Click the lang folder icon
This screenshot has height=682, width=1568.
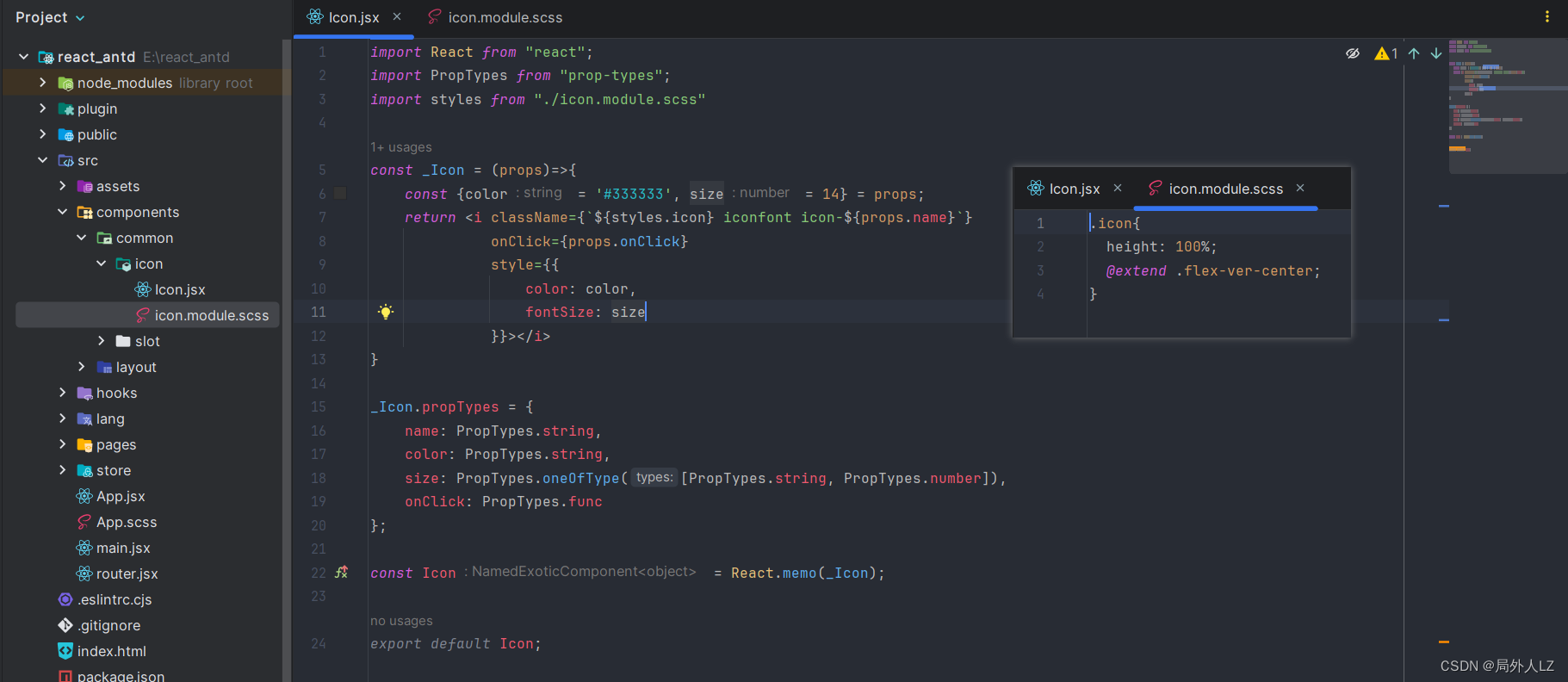tap(84, 419)
